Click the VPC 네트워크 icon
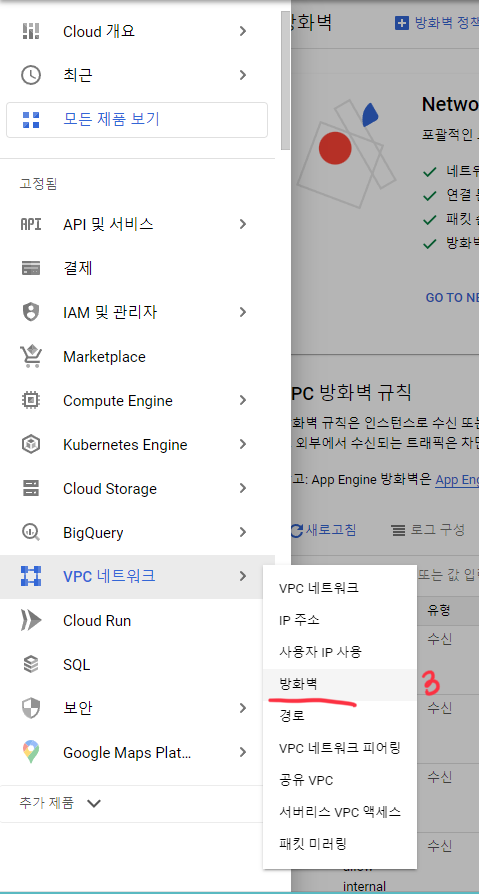Screen dimensions: 479x894 (x=31, y=576)
